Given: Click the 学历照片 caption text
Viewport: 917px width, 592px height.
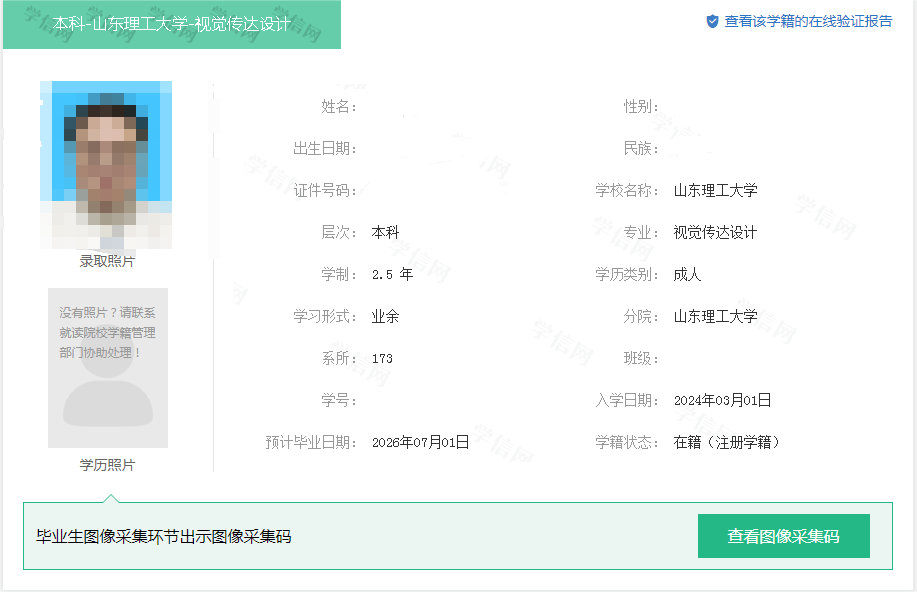Looking at the screenshot, I should [107, 465].
